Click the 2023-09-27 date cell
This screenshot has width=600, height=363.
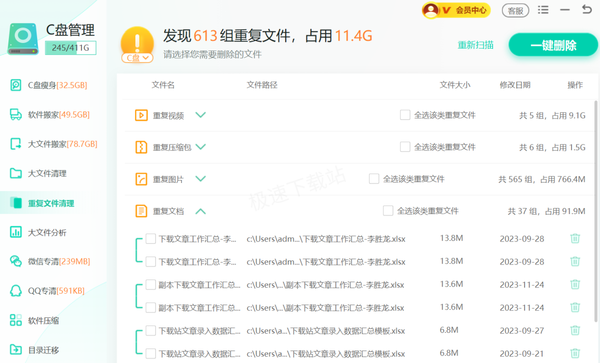coord(522,330)
